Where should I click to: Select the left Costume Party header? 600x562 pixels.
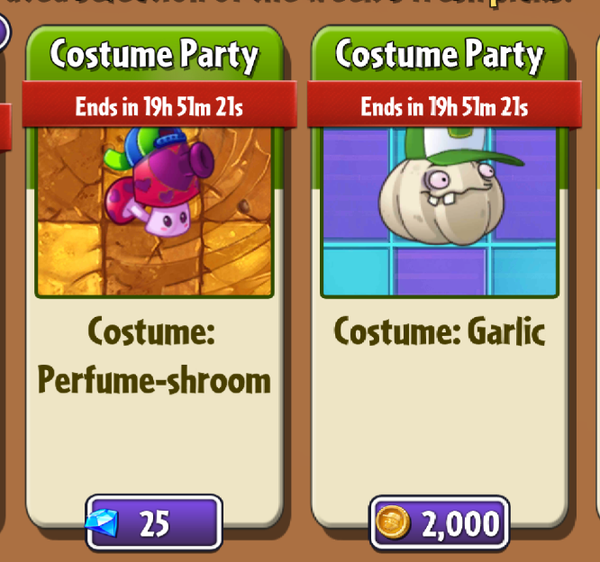(154, 55)
